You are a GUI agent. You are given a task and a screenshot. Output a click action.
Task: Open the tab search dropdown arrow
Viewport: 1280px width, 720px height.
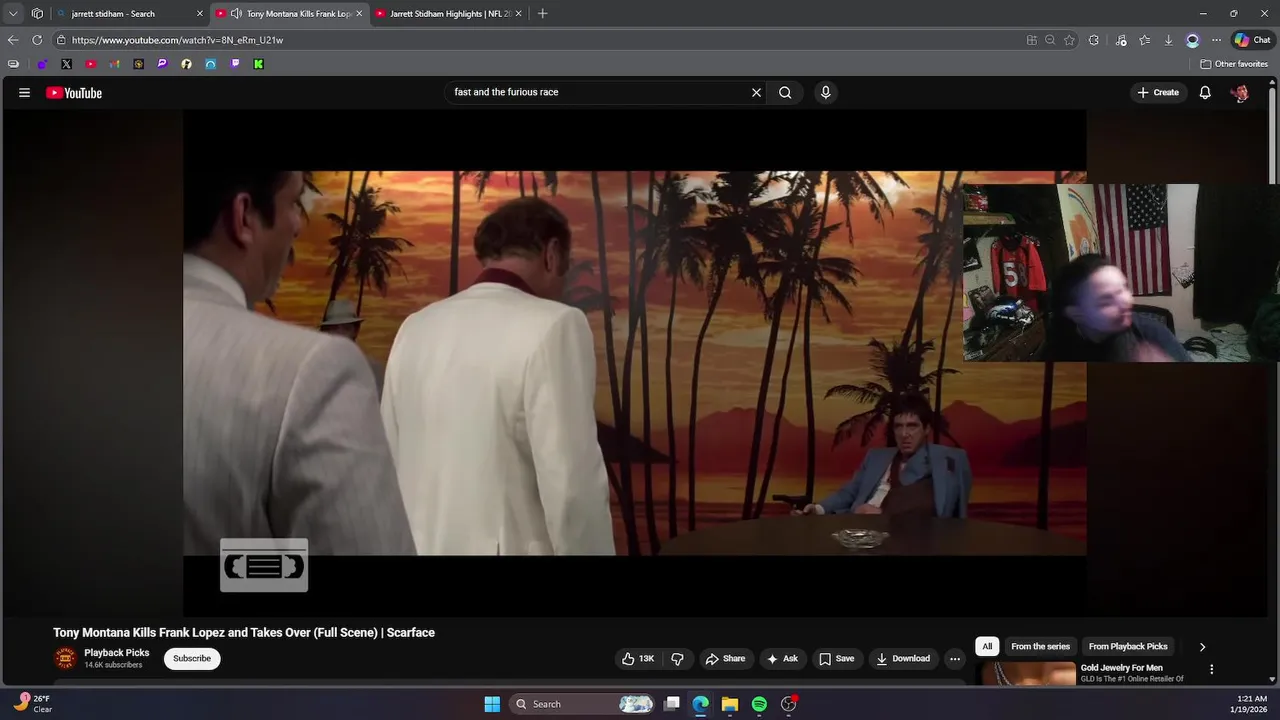[13, 14]
